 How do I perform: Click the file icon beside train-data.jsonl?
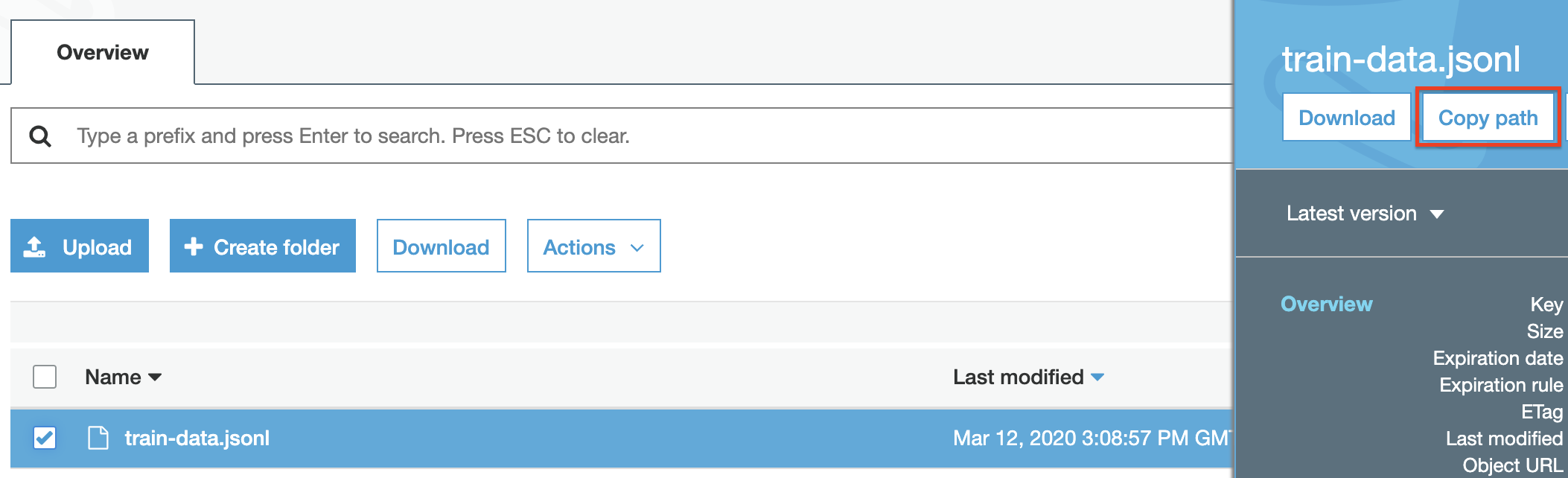(x=98, y=438)
